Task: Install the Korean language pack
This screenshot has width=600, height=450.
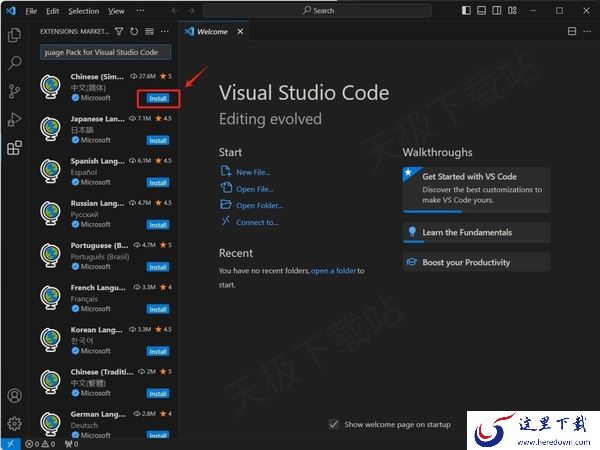Action: [158, 351]
